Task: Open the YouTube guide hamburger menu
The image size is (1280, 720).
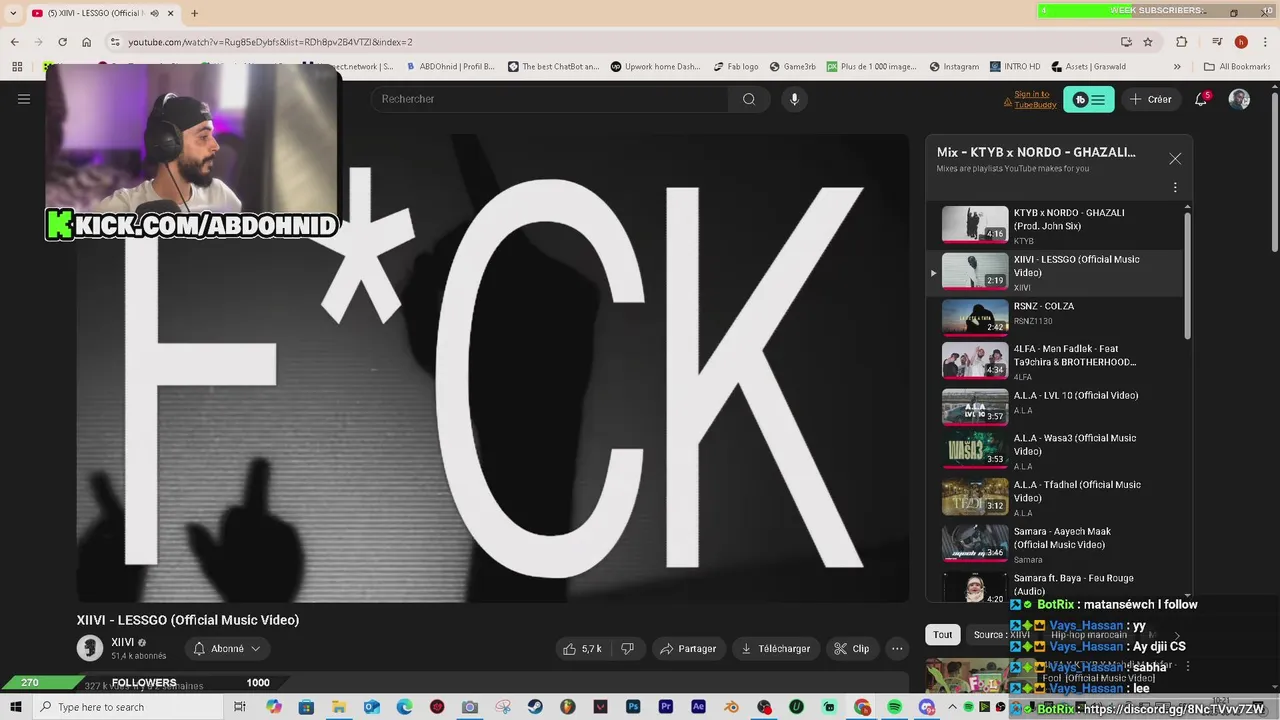Action: pyautogui.click(x=24, y=99)
